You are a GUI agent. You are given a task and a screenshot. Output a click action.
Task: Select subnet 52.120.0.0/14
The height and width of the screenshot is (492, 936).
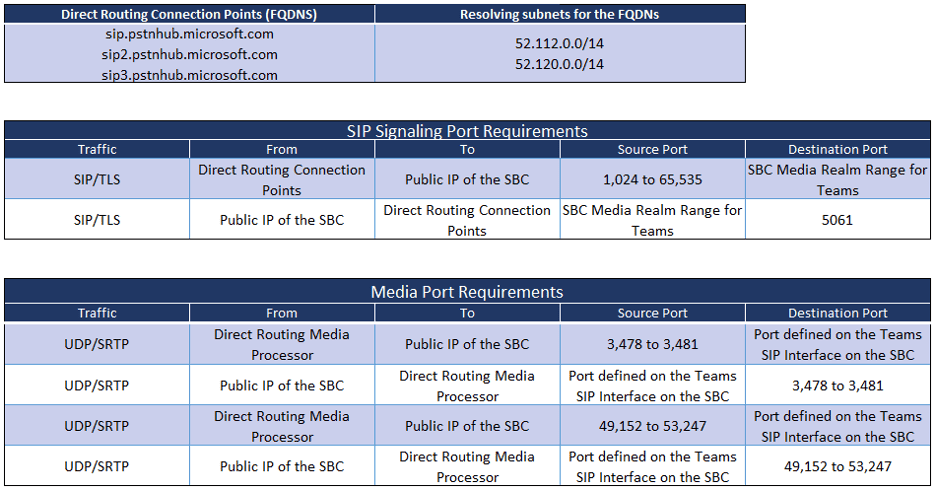point(559,64)
